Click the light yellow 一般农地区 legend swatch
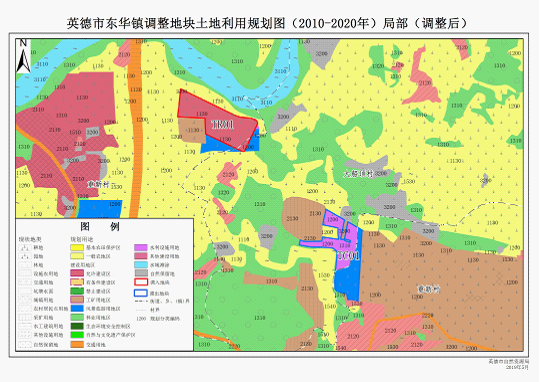This screenshot has width=540, height=382. (x=77, y=256)
